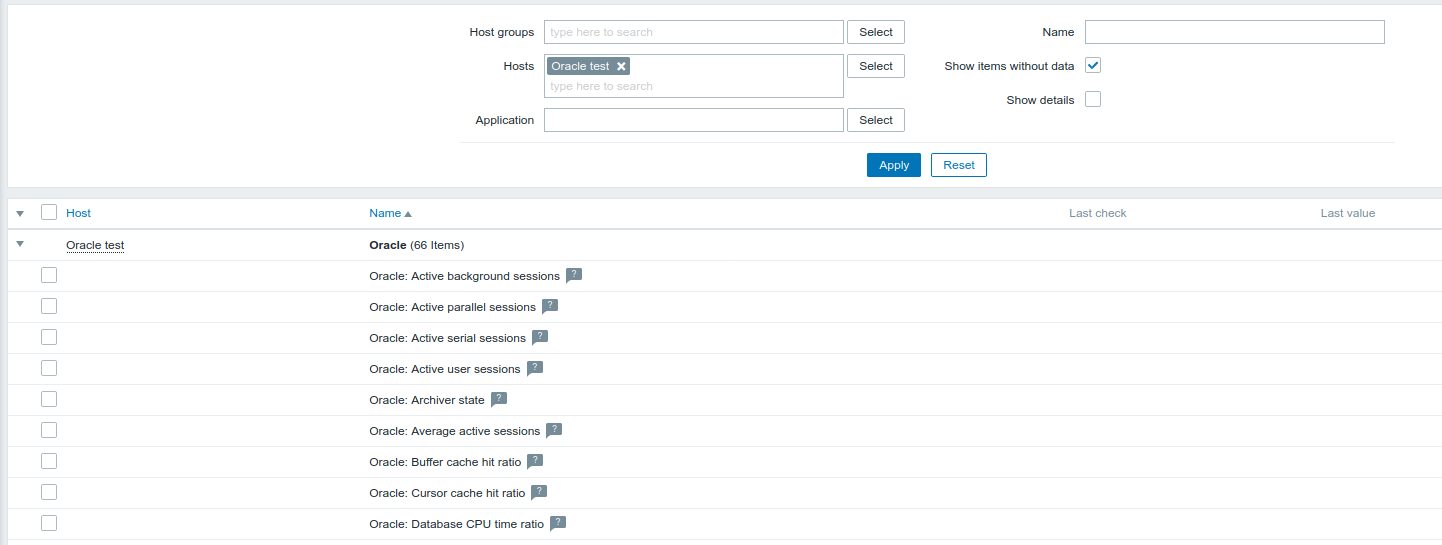Click Select button next to Application field
The width and height of the screenshot is (1442, 545).
click(x=875, y=120)
